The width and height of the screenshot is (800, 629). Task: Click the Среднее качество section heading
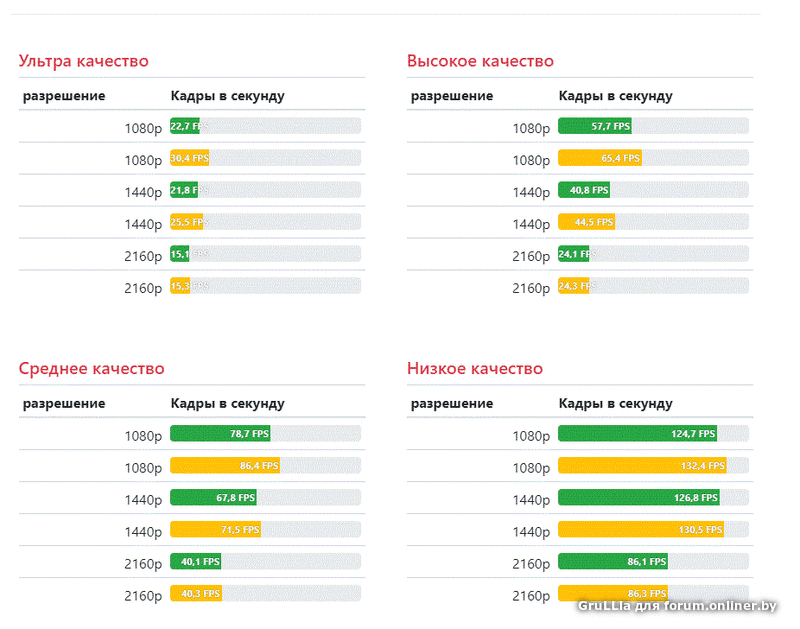pyautogui.click(x=91, y=369)
